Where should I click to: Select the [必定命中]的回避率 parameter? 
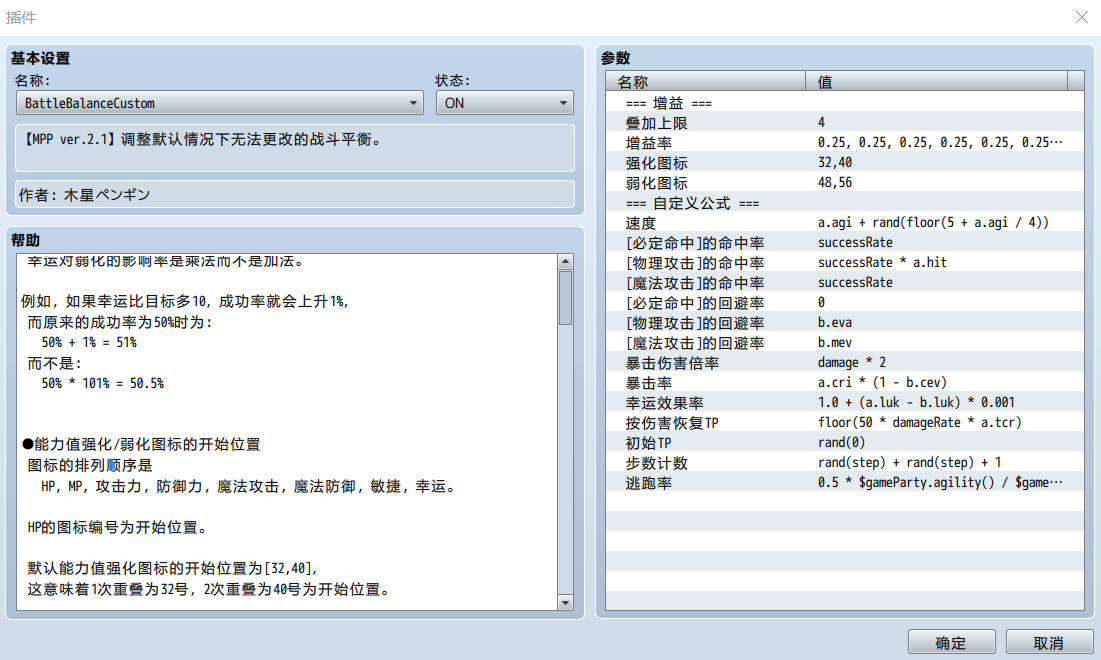(x=845, y=303)
